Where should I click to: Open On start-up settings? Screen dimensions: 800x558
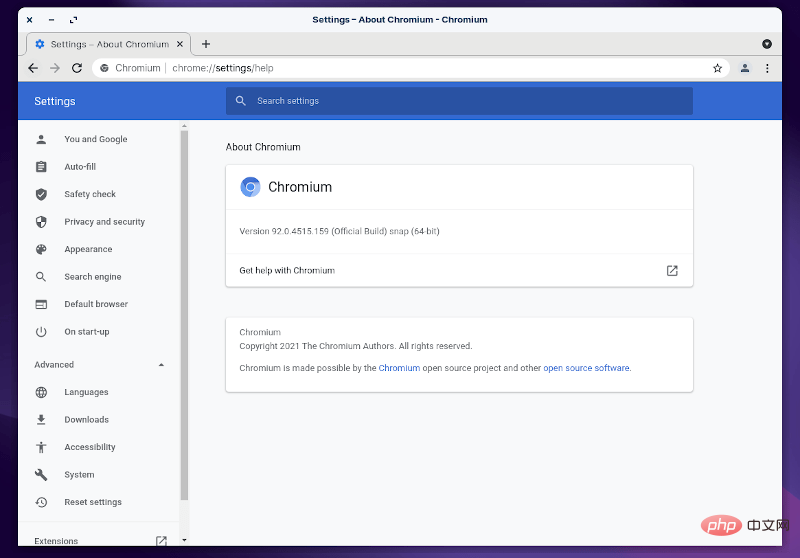pos(87,332)
